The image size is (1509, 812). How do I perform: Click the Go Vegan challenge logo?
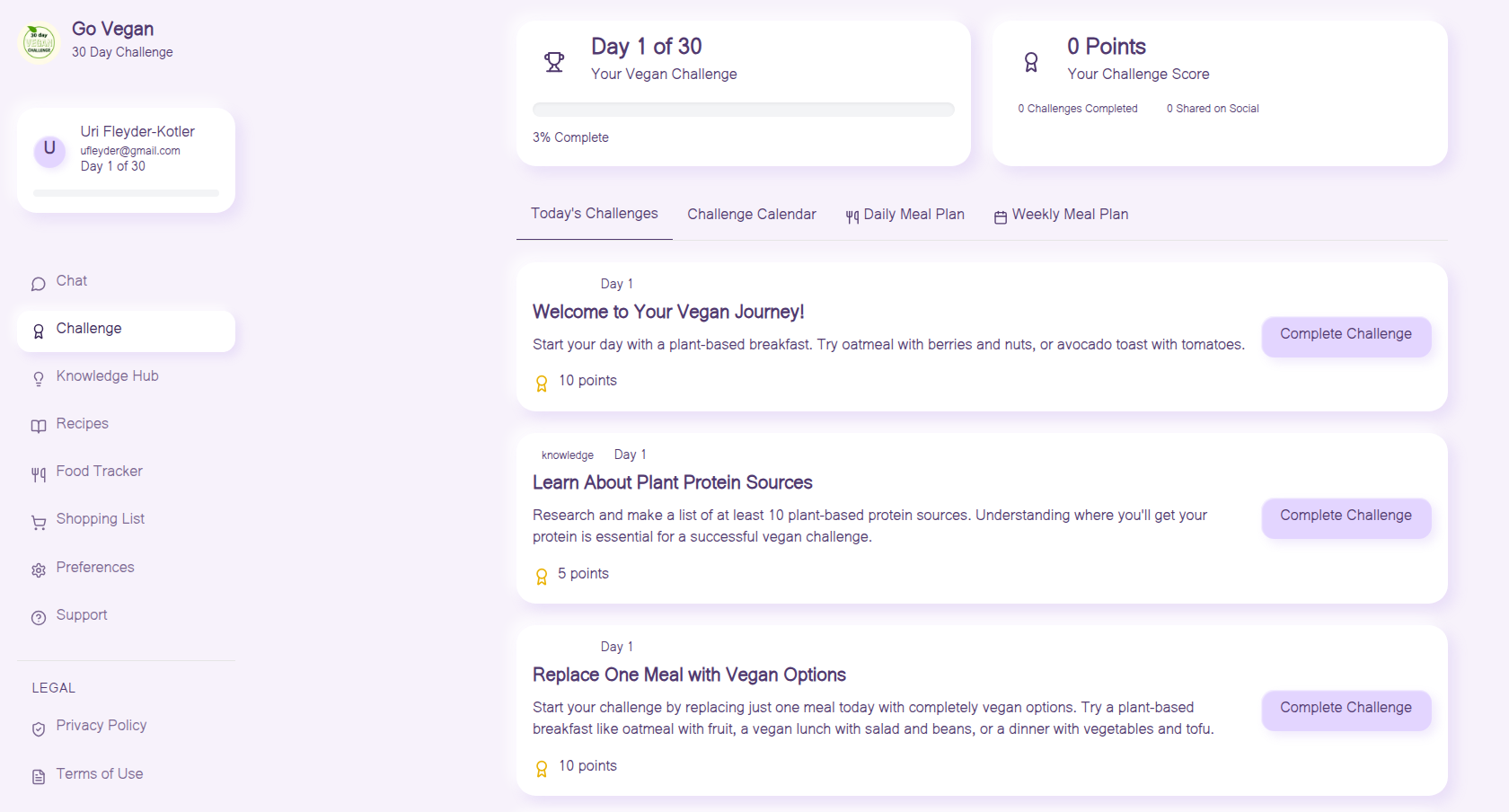[38, 40]
